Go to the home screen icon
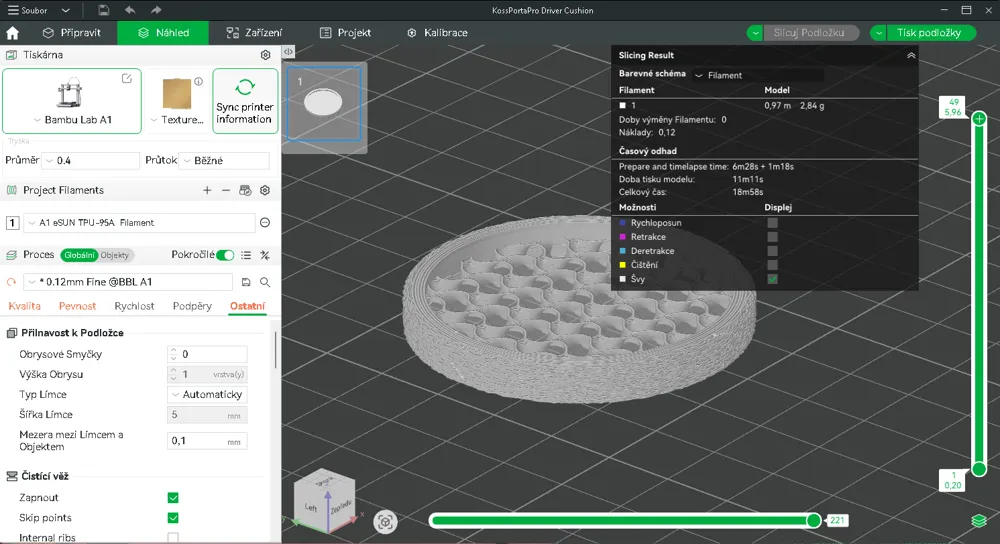Image resolution: width=1000 pixels, height=544 pixels. [x=12, y=33]
